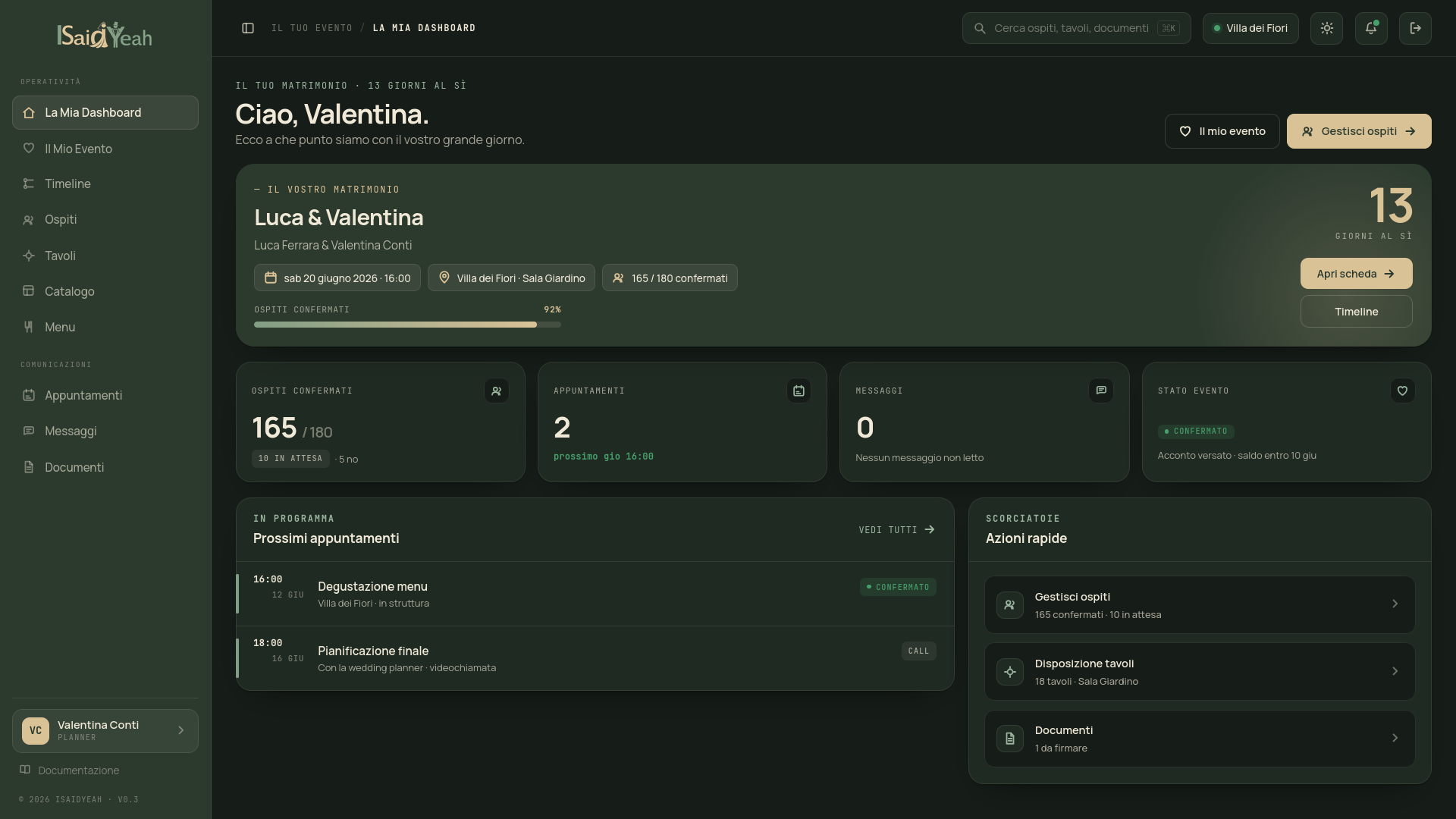Focus the Cerca ospiti search field

point(1076,28)
